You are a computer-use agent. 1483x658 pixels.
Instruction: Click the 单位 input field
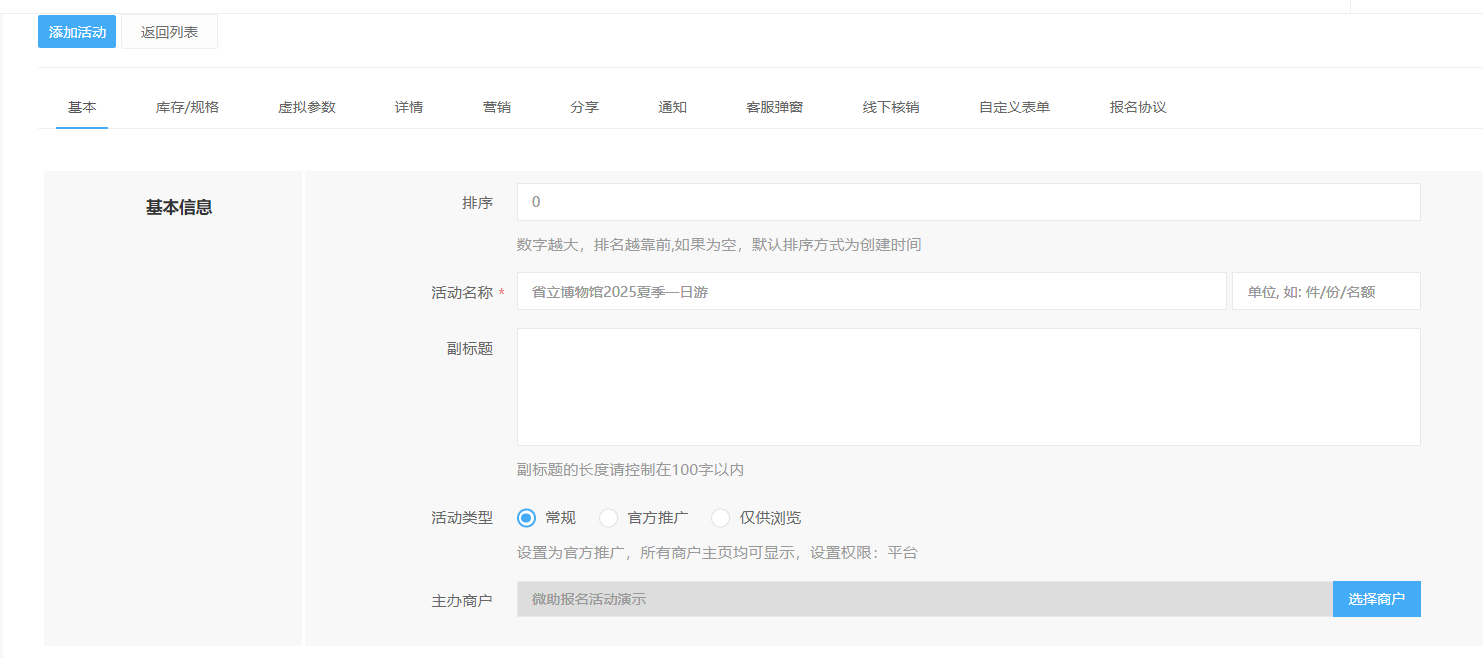[x=1326, y=291]
